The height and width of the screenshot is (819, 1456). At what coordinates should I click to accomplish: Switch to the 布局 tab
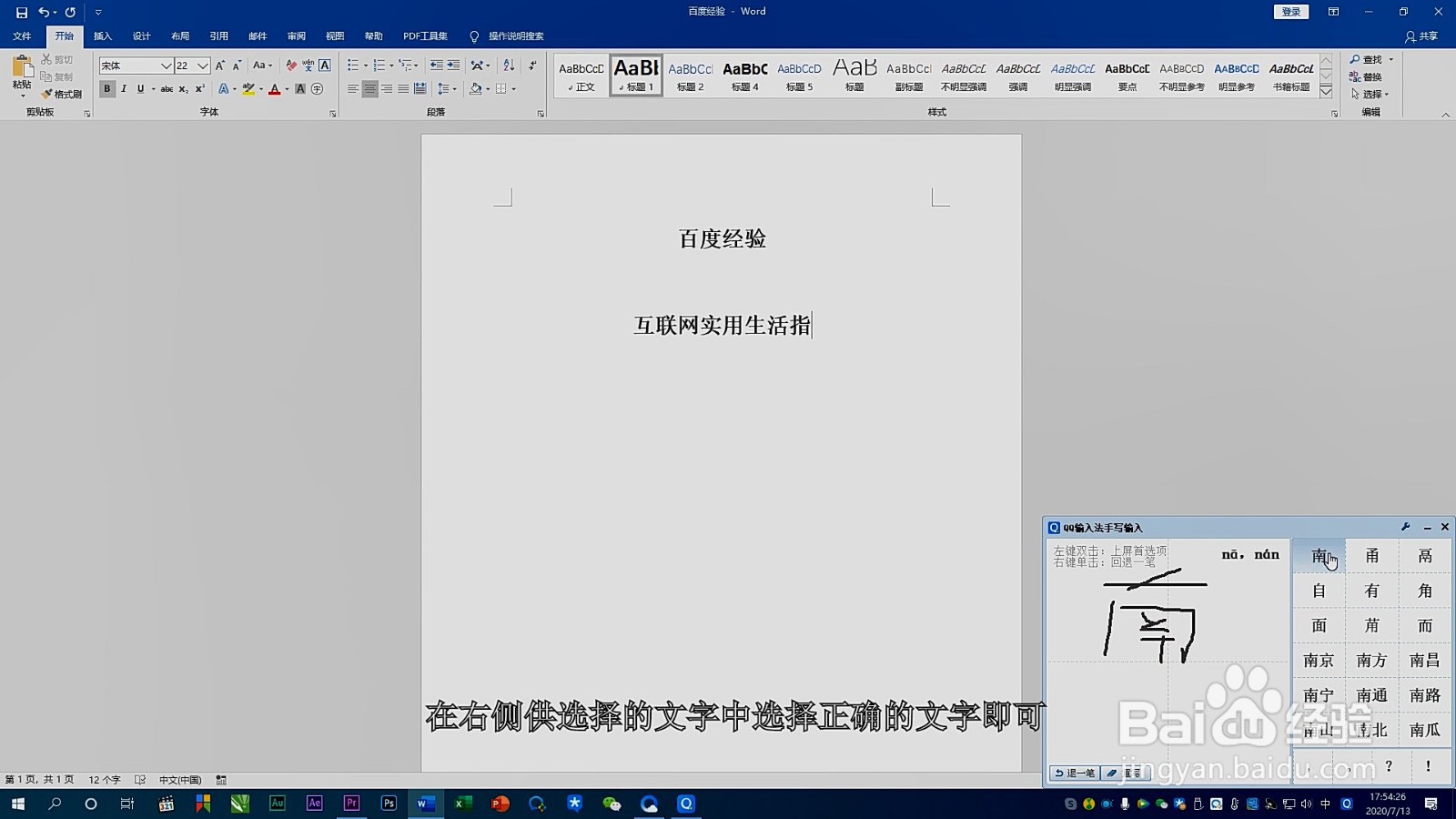click(x=180, y=36)
